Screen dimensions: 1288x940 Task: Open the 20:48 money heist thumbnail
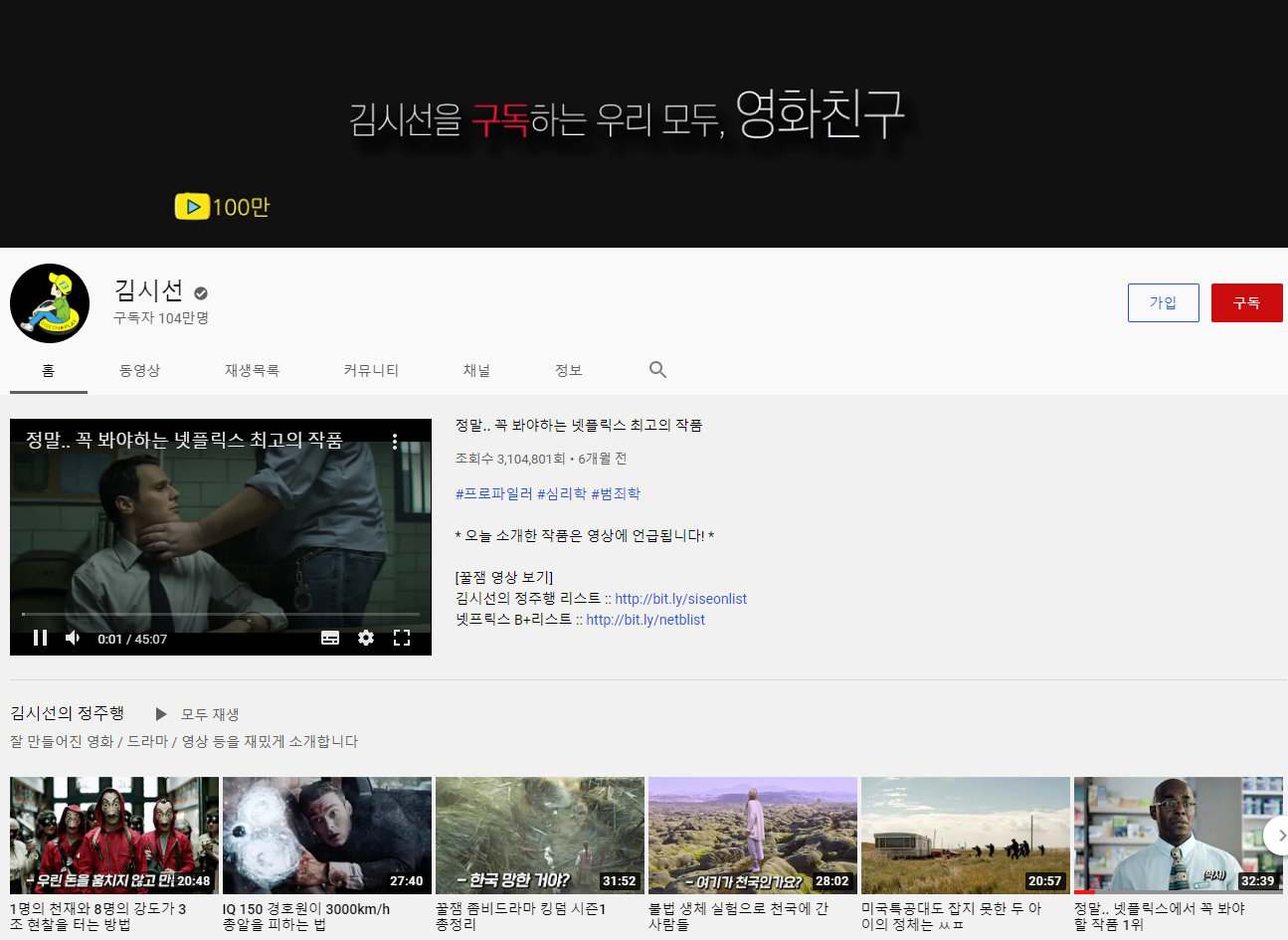[x=114, y=836]
